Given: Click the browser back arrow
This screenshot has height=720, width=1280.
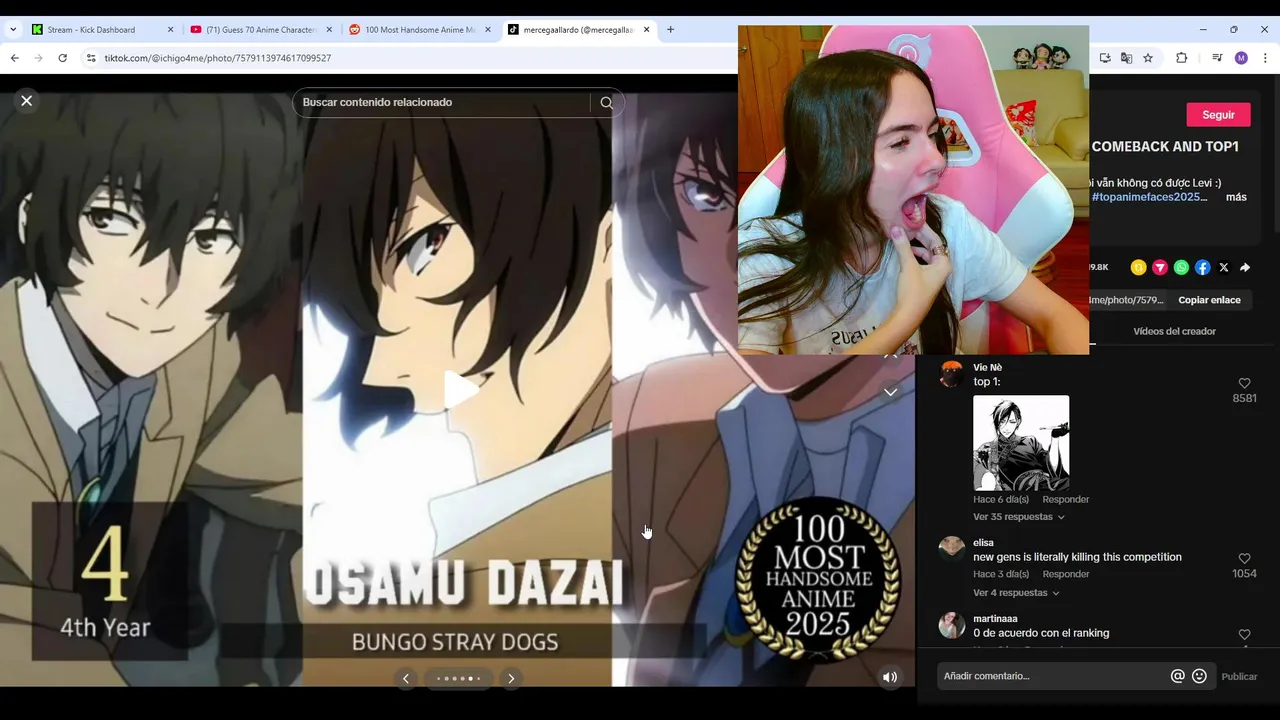Looking at the screenshot, I should pos(15,58).
